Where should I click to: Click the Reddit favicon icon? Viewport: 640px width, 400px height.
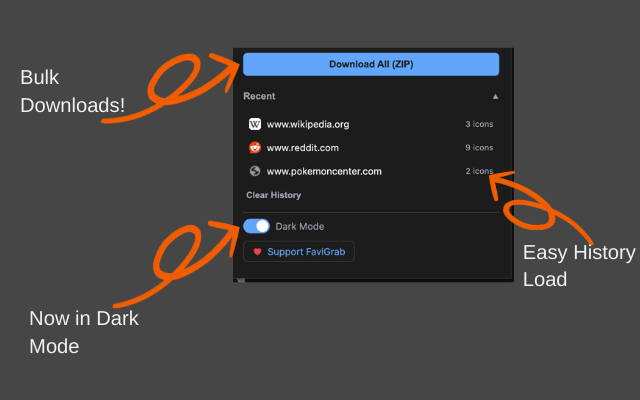(255, 147)
